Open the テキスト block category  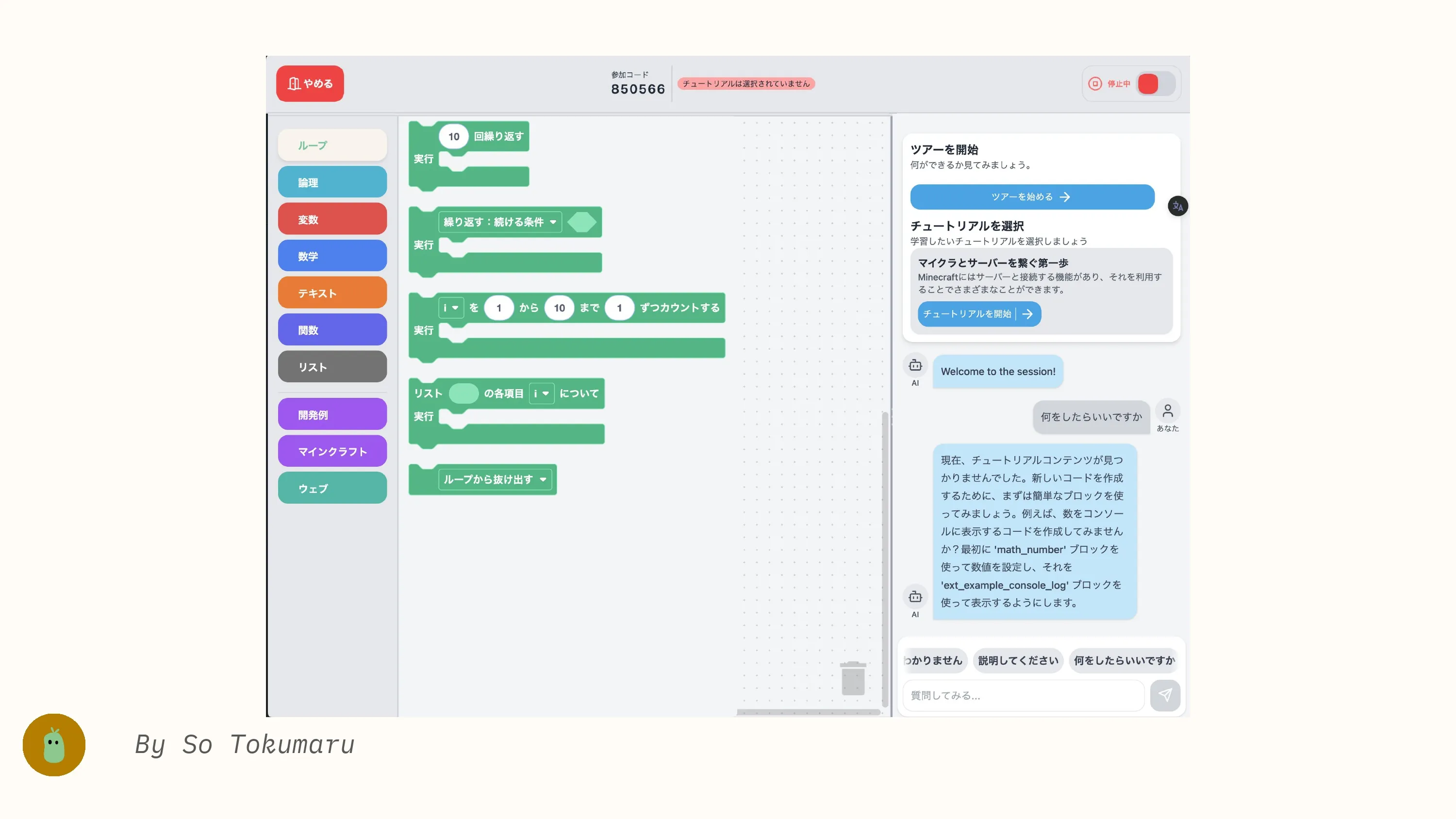click(332, 293)
